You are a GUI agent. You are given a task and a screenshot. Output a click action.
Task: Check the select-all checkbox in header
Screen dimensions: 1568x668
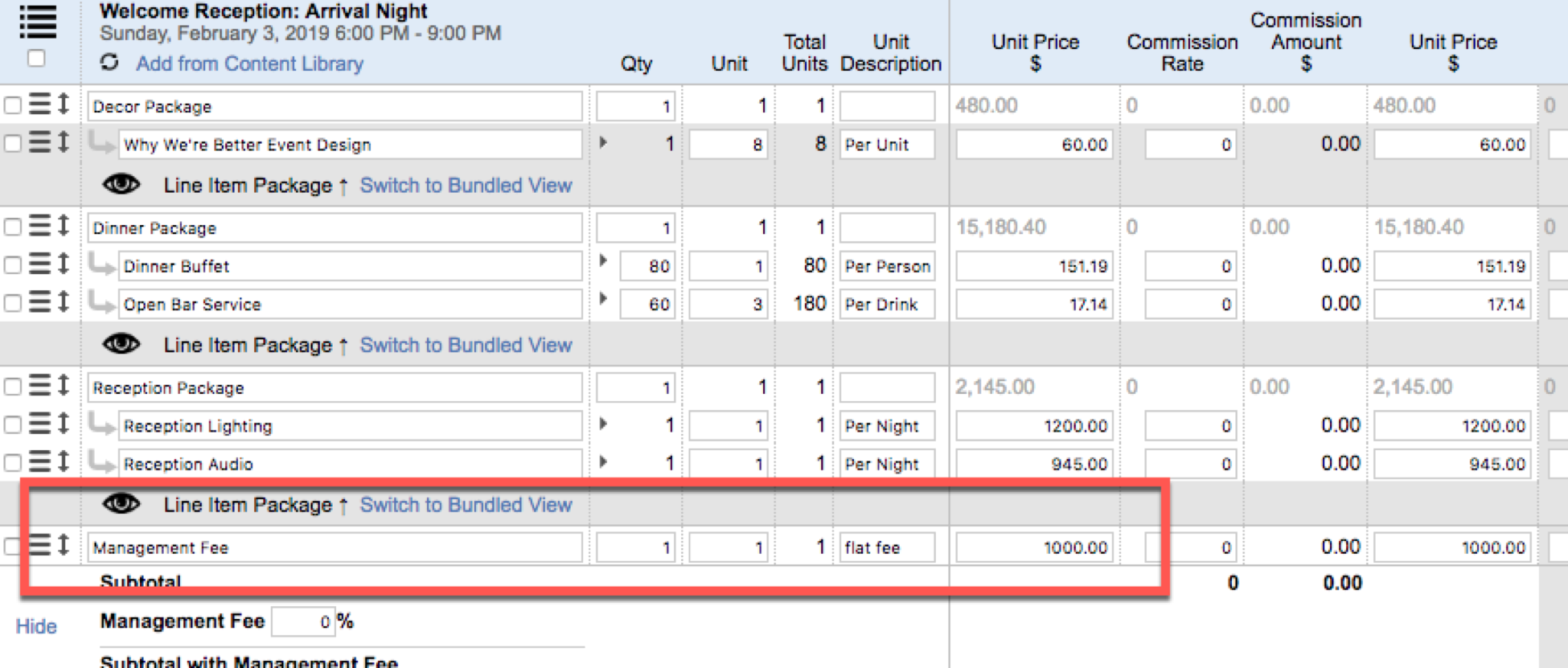pyautogui.click(x=36, y=59)
